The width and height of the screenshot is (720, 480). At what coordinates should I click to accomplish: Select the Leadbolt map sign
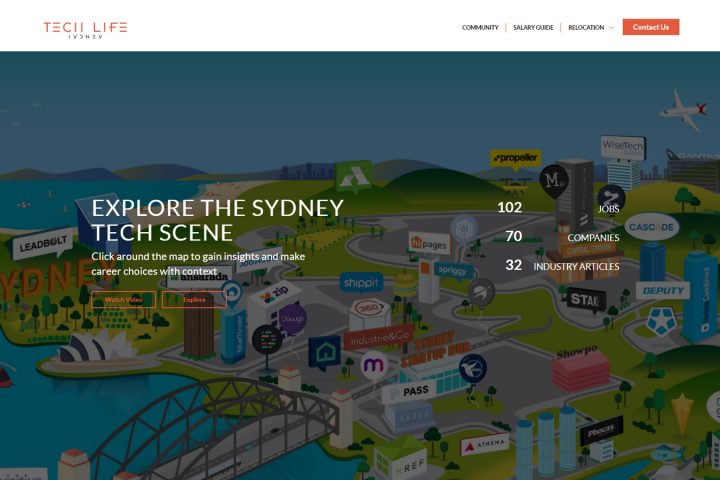43,243
